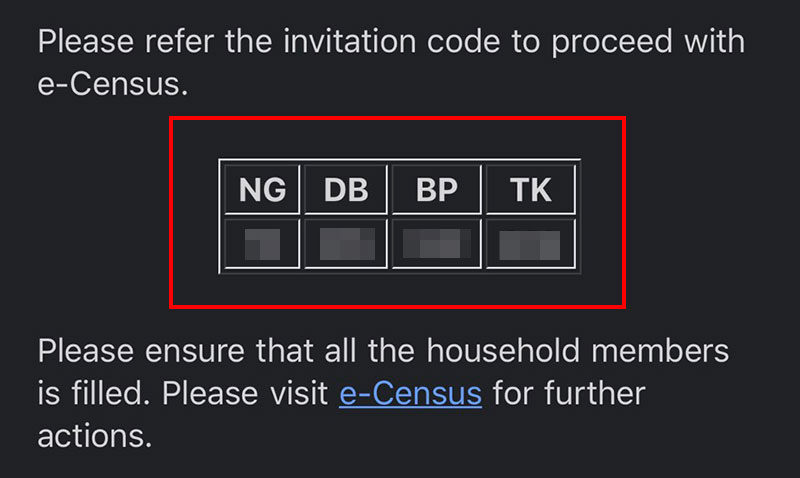Select the TK code header cell
The height and width of the screenshot is (478, 800).
click(x=531, y=189)
